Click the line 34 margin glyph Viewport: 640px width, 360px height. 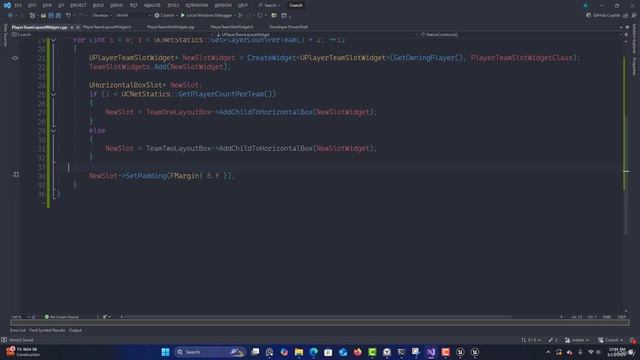pos(16,175)
